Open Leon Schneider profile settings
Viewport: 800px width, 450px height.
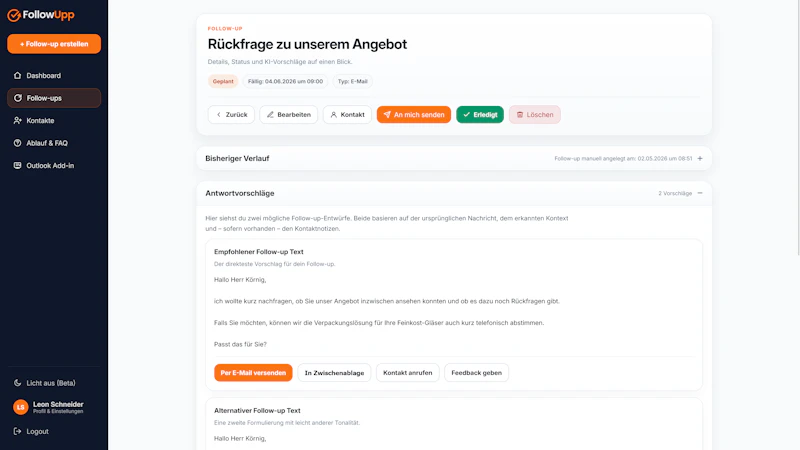coord(54,407)
